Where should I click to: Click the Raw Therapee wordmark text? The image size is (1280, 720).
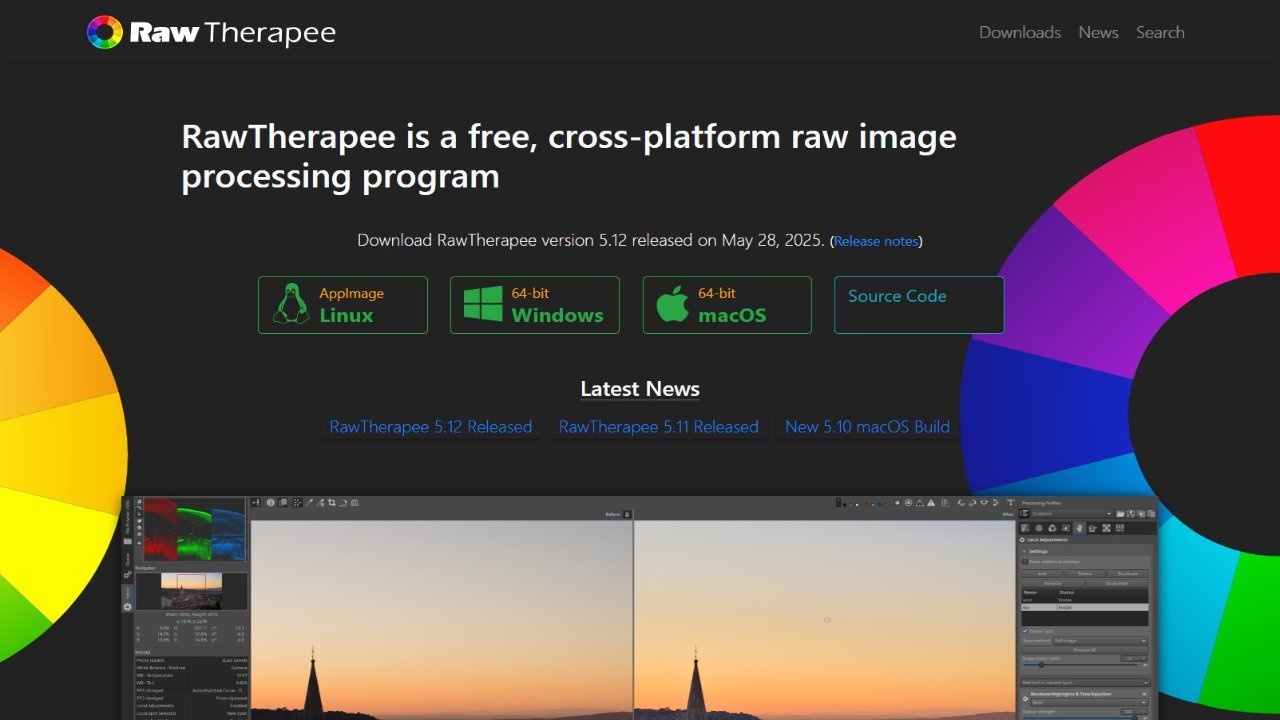tap(232, 33)
